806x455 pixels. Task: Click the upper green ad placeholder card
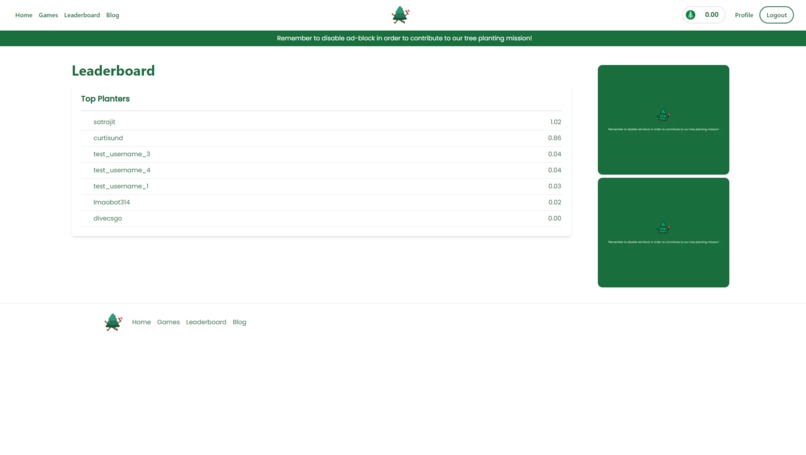tap(663, 120)
